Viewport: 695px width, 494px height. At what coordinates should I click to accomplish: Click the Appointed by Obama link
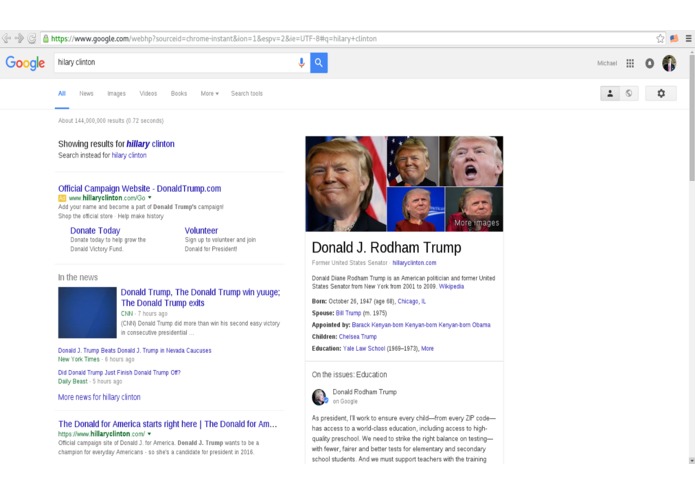point(421,325)
